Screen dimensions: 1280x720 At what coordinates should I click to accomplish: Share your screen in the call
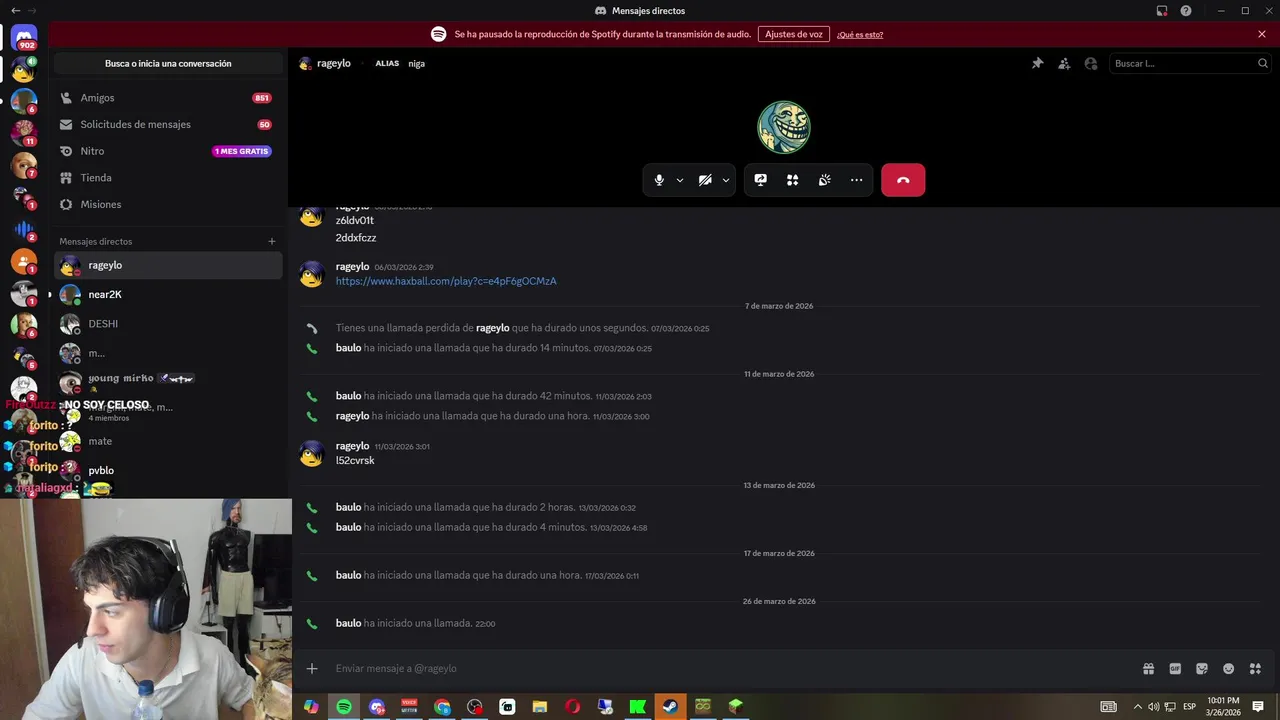click(x=761, y=180)
